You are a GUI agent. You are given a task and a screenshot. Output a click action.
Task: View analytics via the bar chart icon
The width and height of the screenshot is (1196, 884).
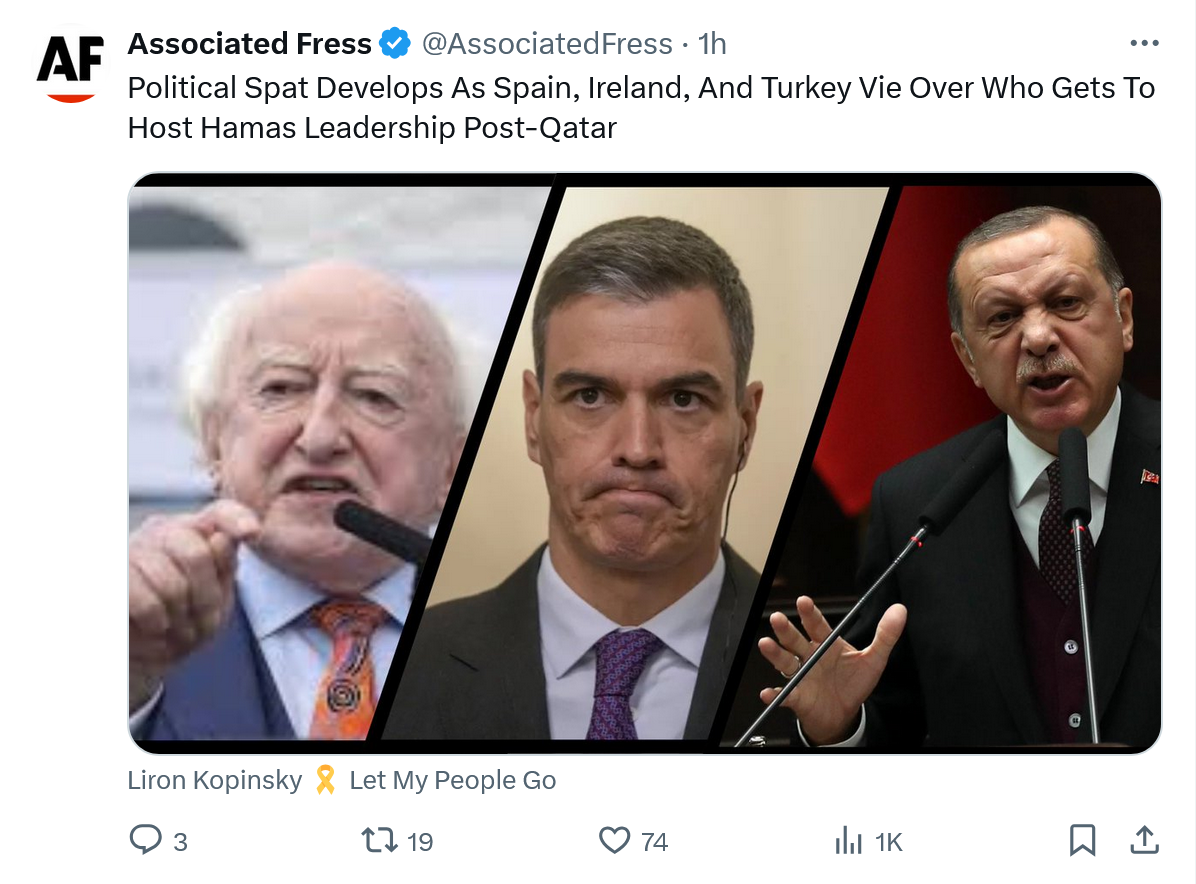coord(849,840)
